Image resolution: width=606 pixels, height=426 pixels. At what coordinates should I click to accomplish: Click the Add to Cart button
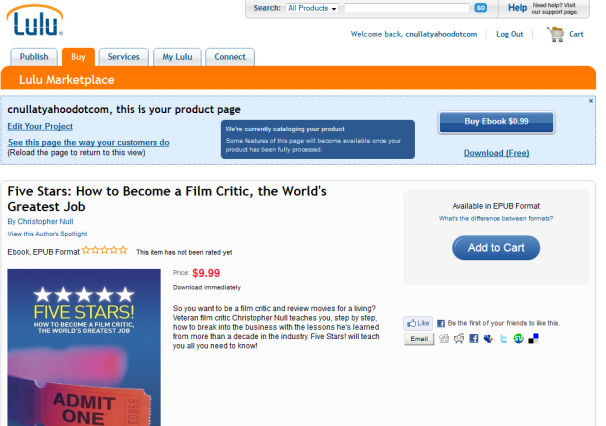click(496, 248)
